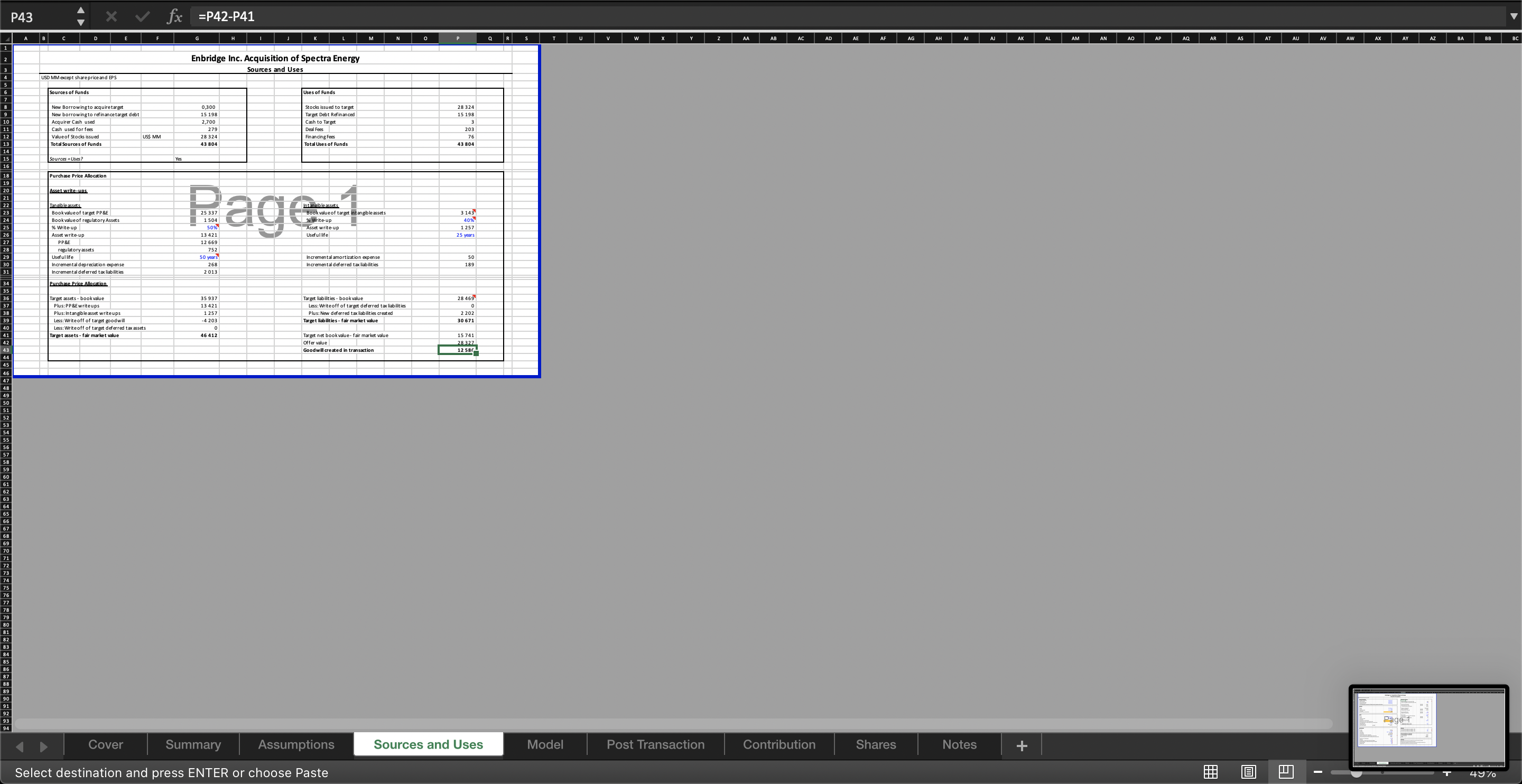
Task: Step name box up arrow
Action: (81, 10)
